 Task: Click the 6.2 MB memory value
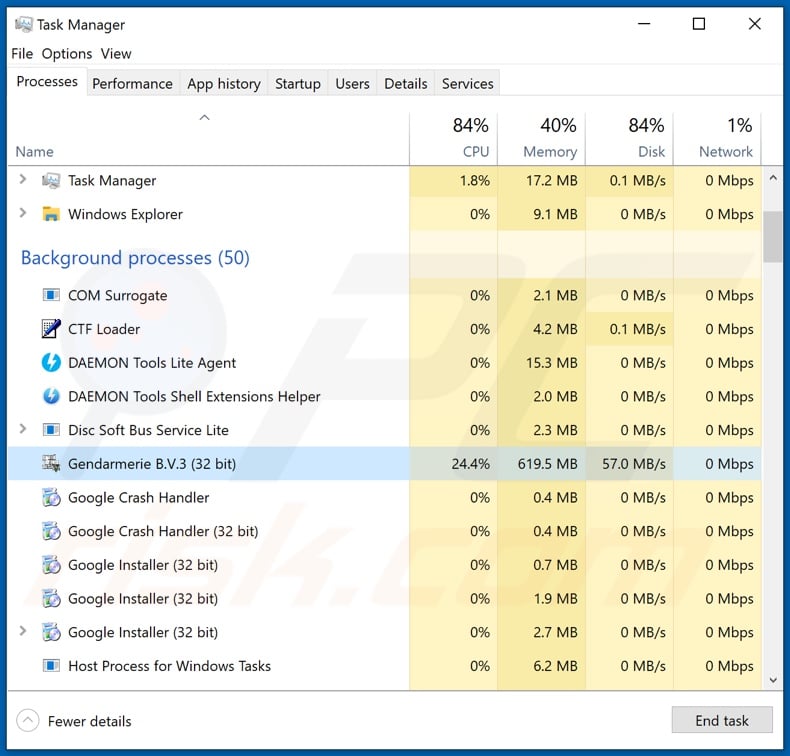coord(555,666)
